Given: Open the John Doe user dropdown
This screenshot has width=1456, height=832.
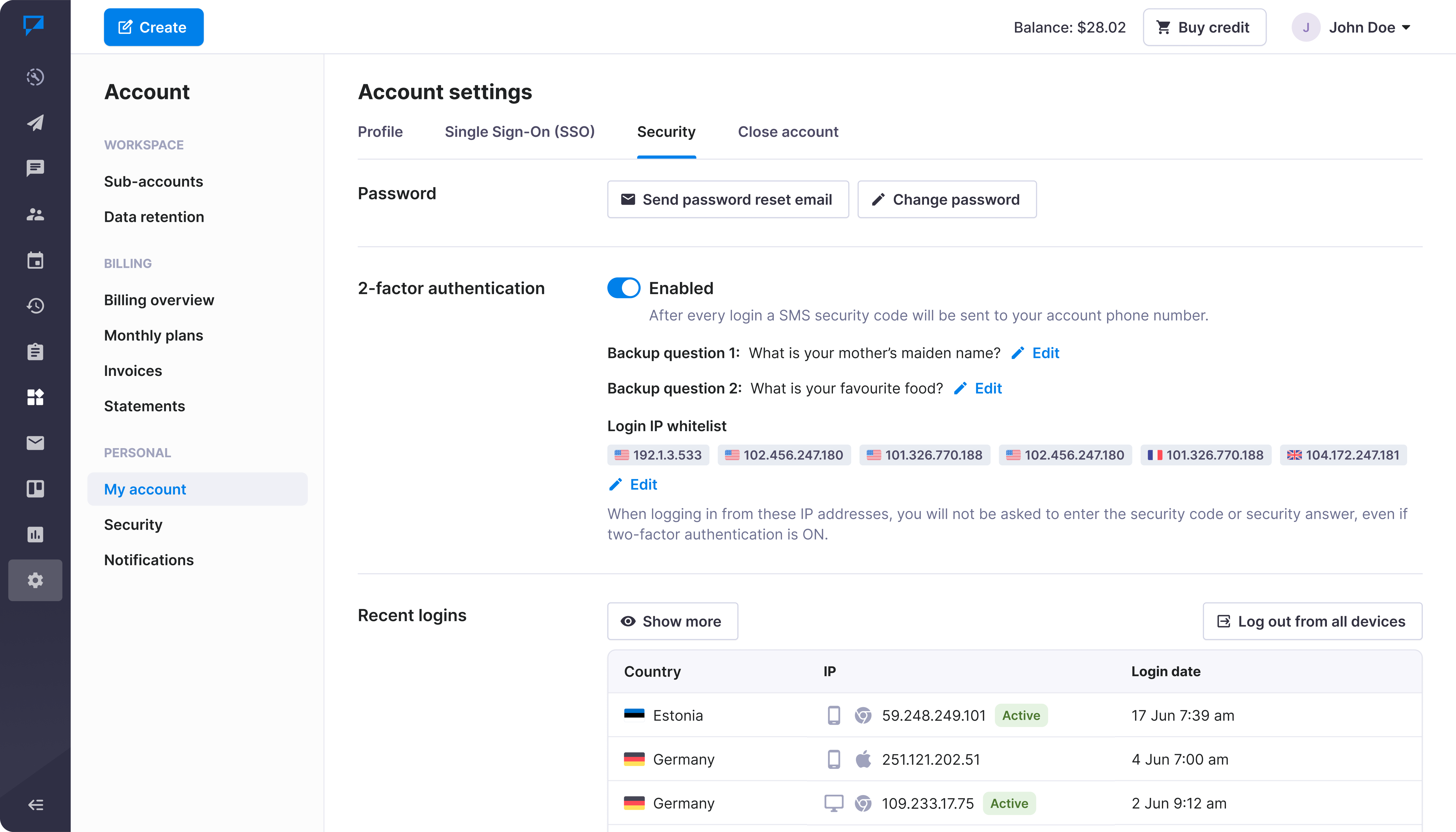Looking at the screenshot, I should [x=1352, y=27].
